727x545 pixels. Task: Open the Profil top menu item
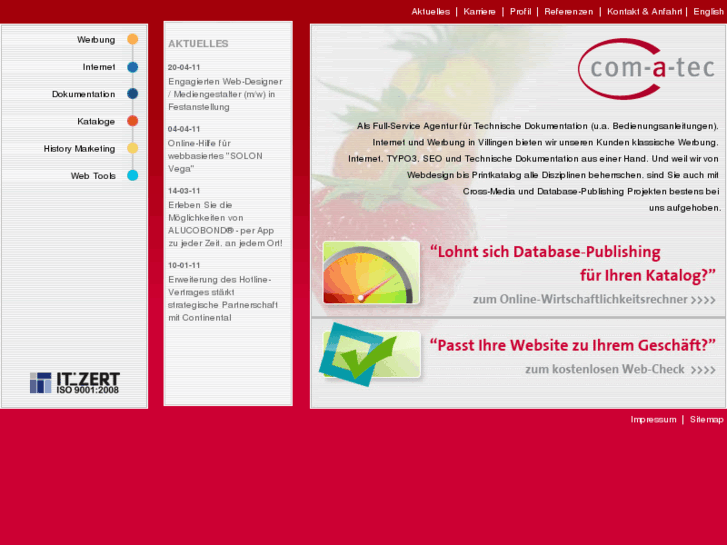[x=521, y=12]
